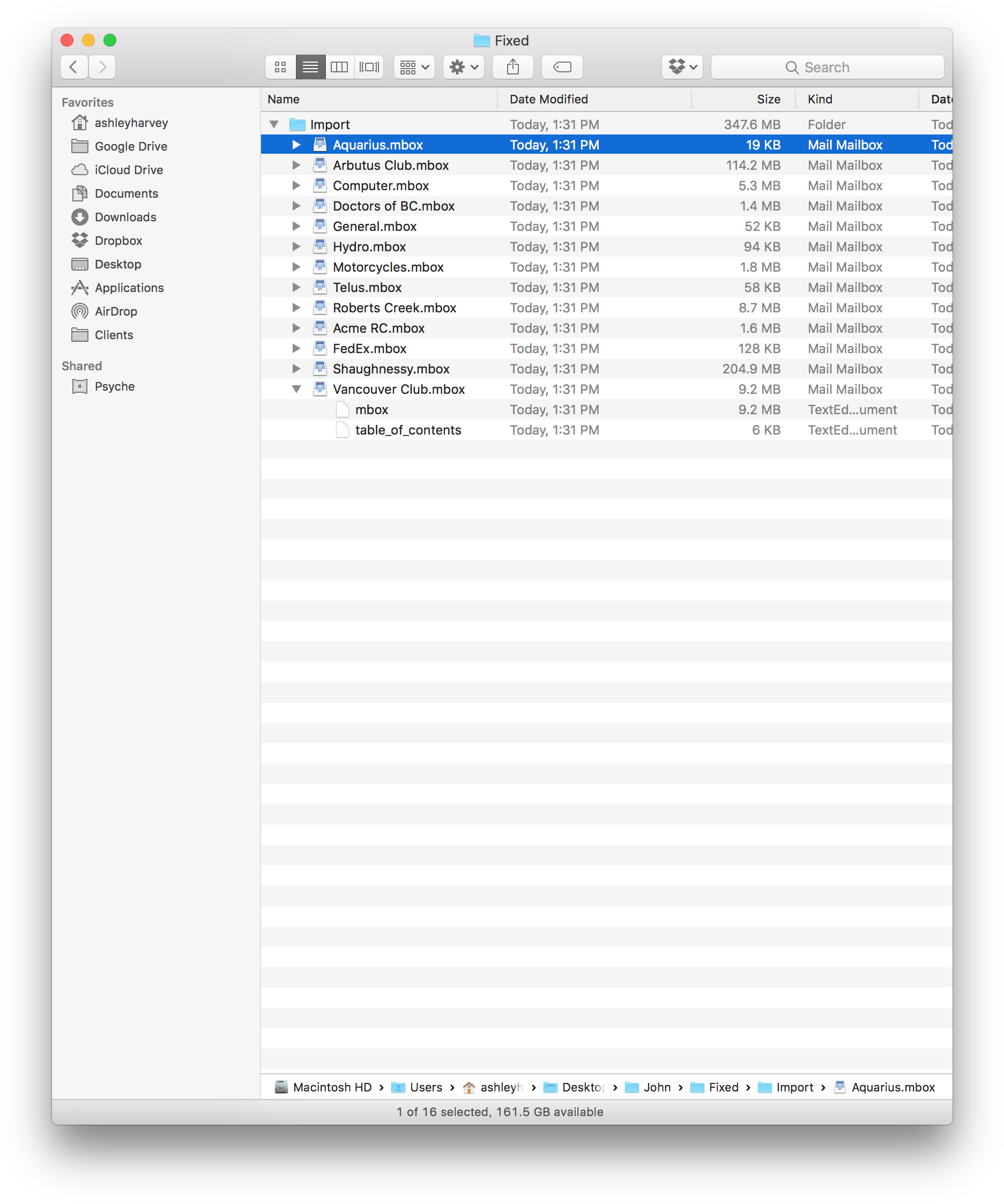Go back with the back arrow button
The image size is (1004, 1204).
point(73,67)
